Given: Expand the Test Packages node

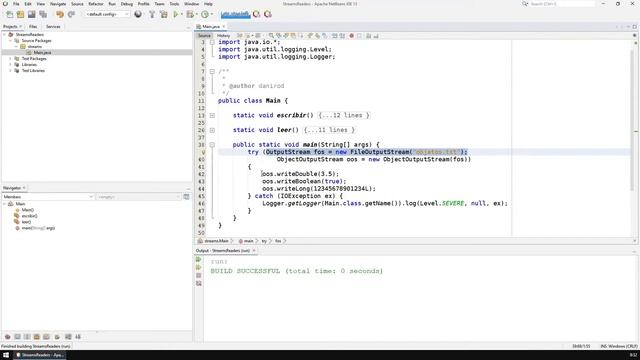Looking at the screenshot, I should coord(11,59).
